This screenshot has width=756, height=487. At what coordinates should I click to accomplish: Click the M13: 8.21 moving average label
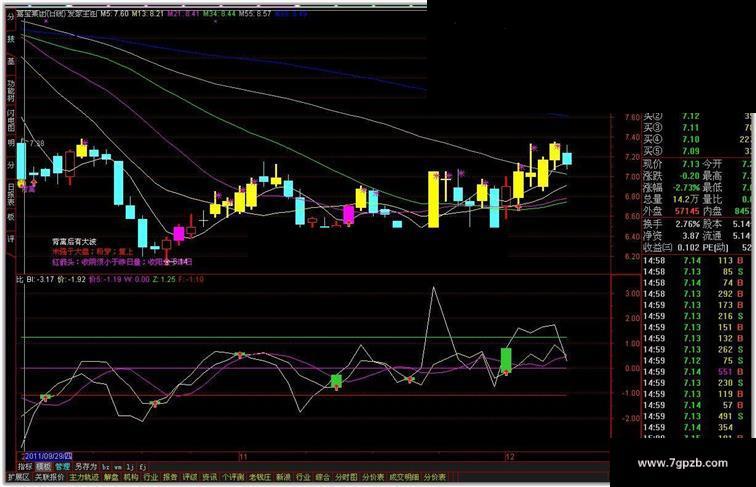[148, 14]
